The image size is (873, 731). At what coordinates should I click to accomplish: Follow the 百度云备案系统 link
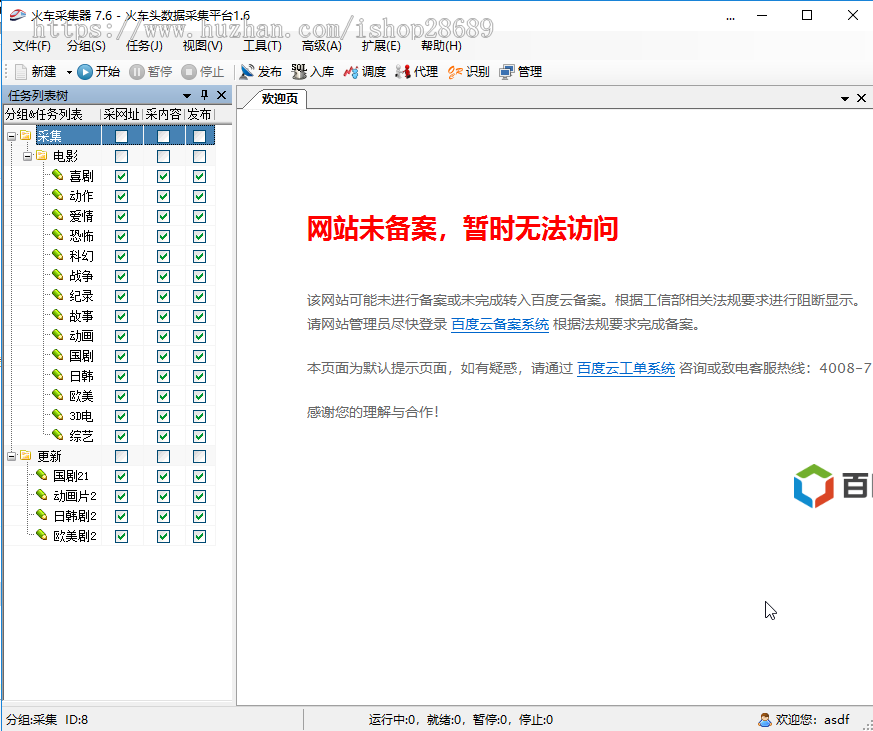[x=499, y=325]
